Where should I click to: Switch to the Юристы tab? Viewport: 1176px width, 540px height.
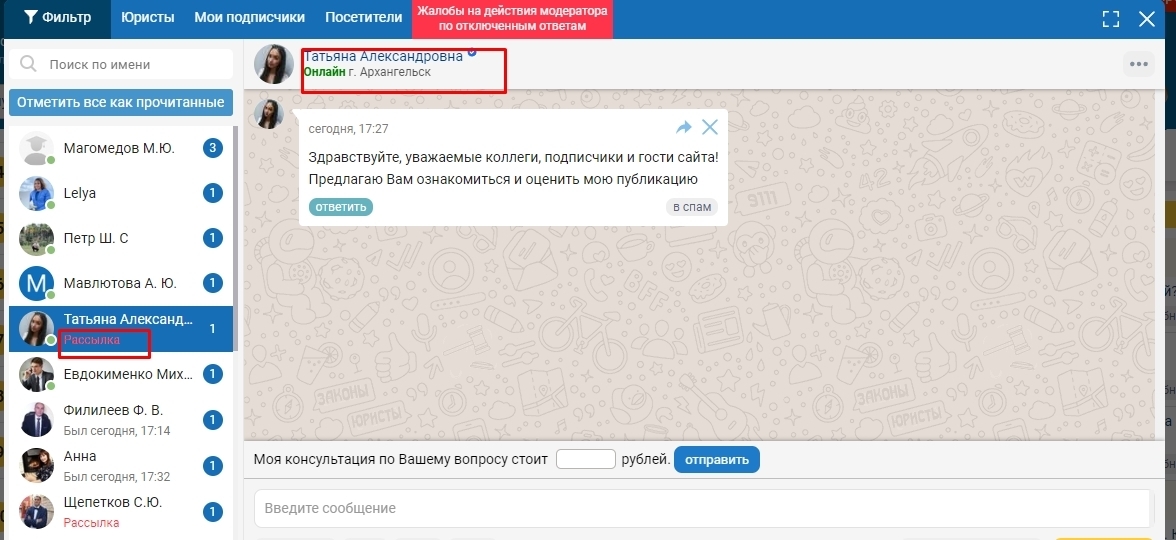148,18
